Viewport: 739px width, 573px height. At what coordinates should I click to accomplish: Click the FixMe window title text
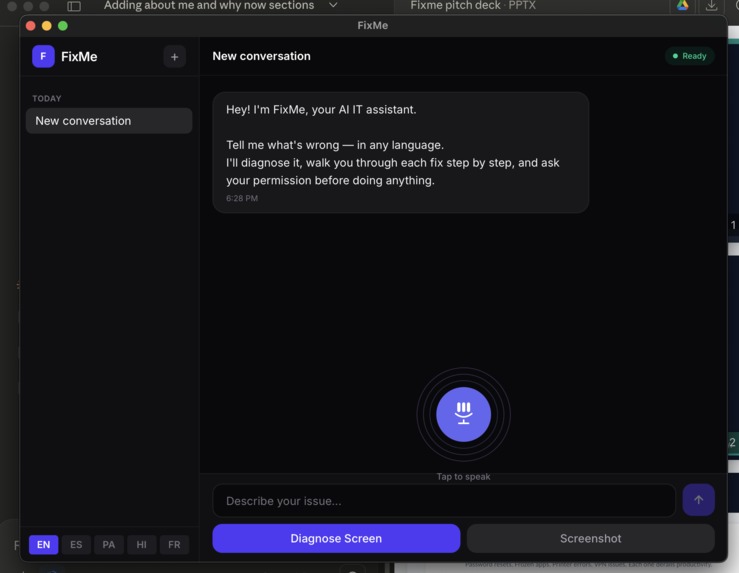click(372, 25)
